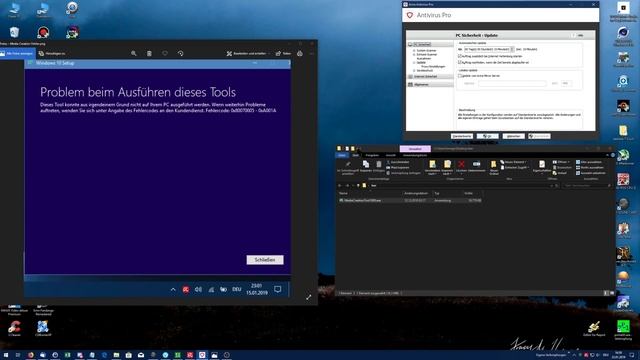Expand Bearbeiten und erstellen dropdown in Photos
The height and width of the screenshot is (360, 640).
[x=248, y=53]
